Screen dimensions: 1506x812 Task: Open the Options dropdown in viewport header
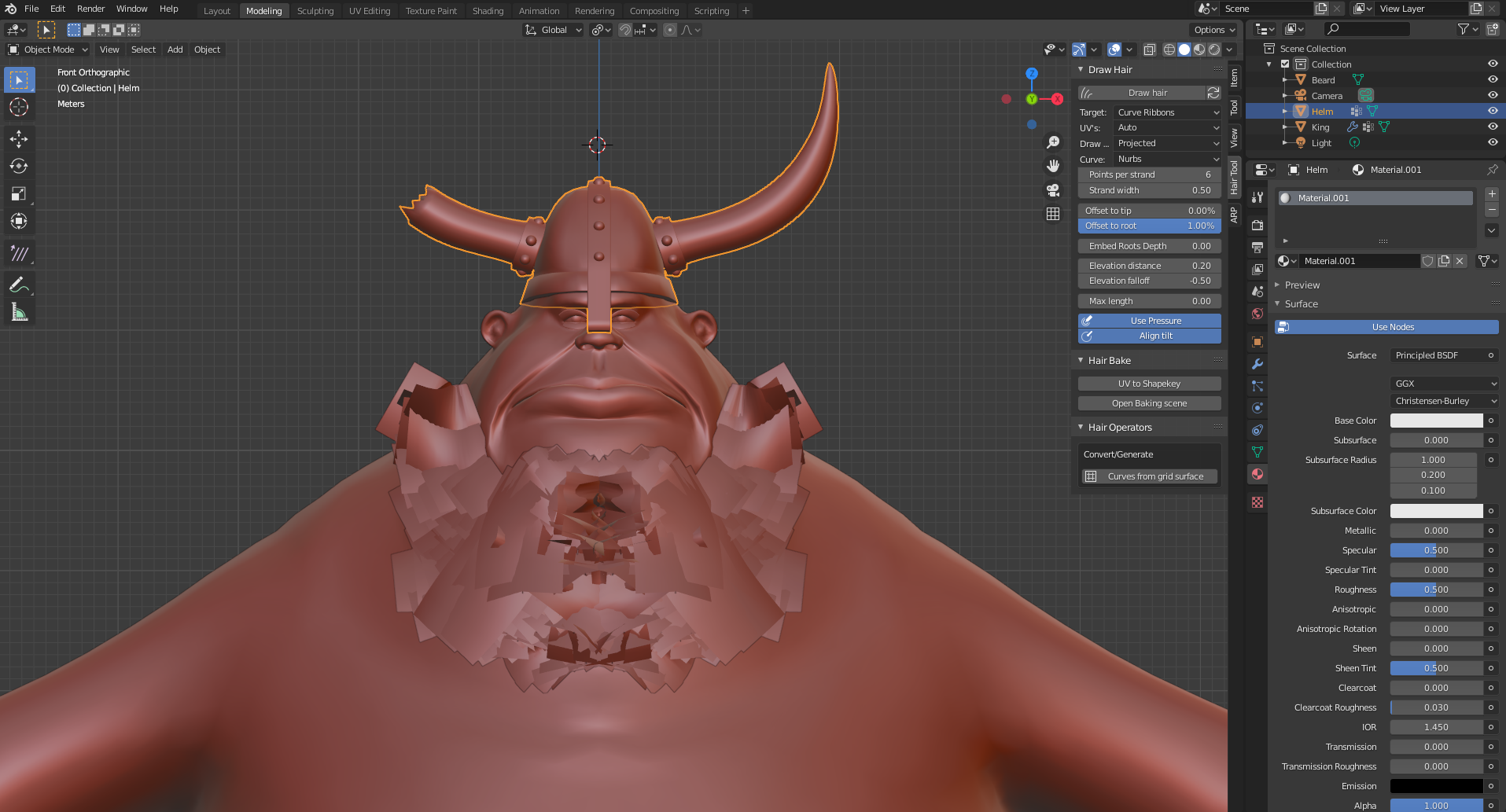(1215, 30)
